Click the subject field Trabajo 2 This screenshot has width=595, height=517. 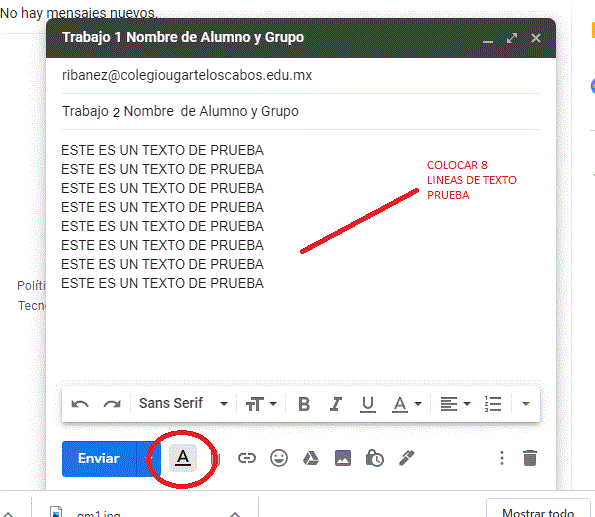[x=301, y=112]
